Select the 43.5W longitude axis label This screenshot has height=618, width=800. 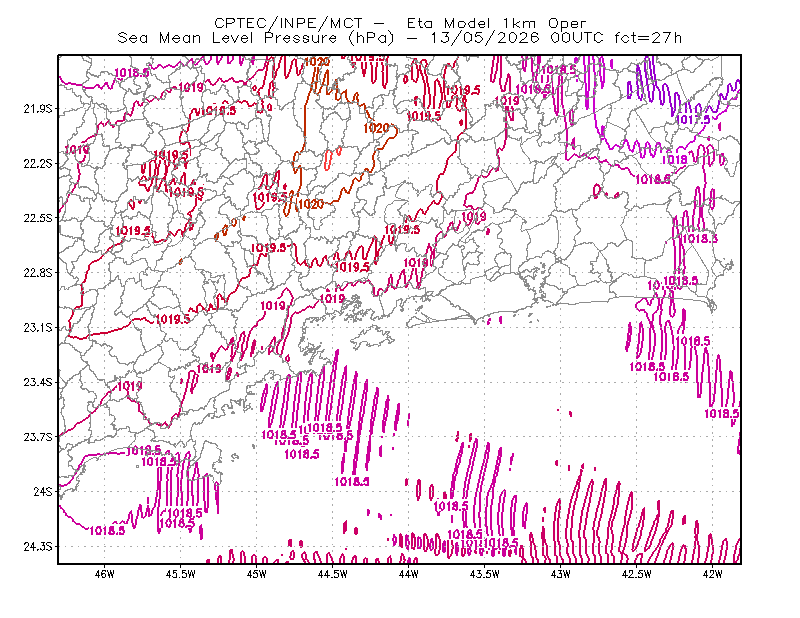pyautogui.click(x=484, y=574)
